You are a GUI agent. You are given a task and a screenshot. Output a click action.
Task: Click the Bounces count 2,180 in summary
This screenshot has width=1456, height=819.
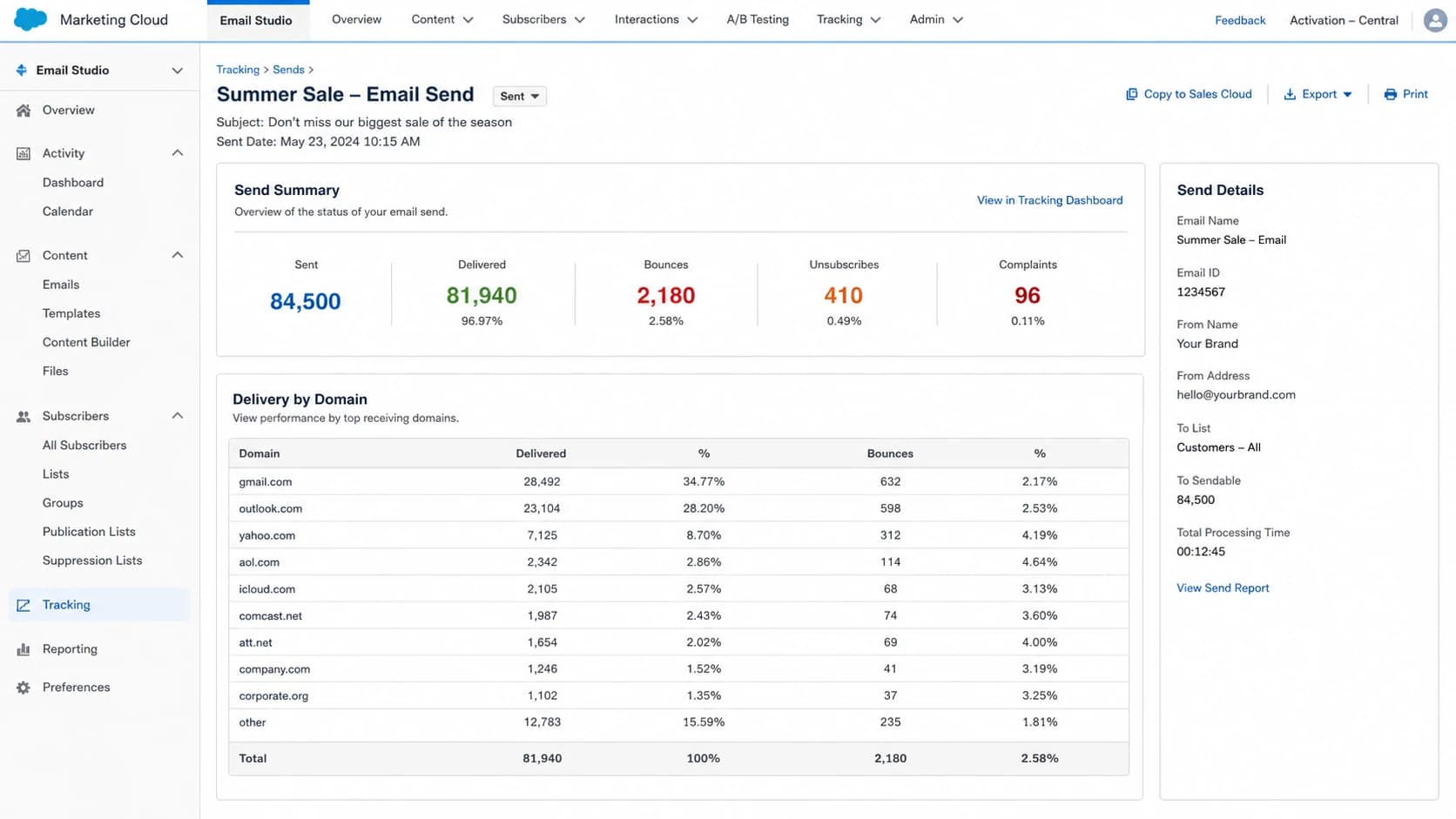point(666,296)
